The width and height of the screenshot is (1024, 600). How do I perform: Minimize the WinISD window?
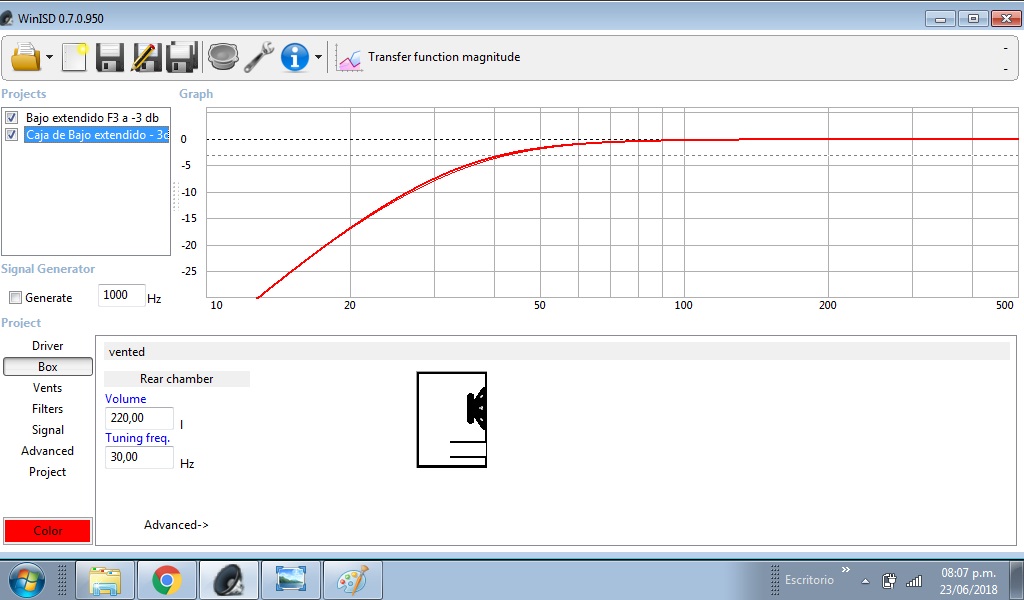(x=940, y=19)
